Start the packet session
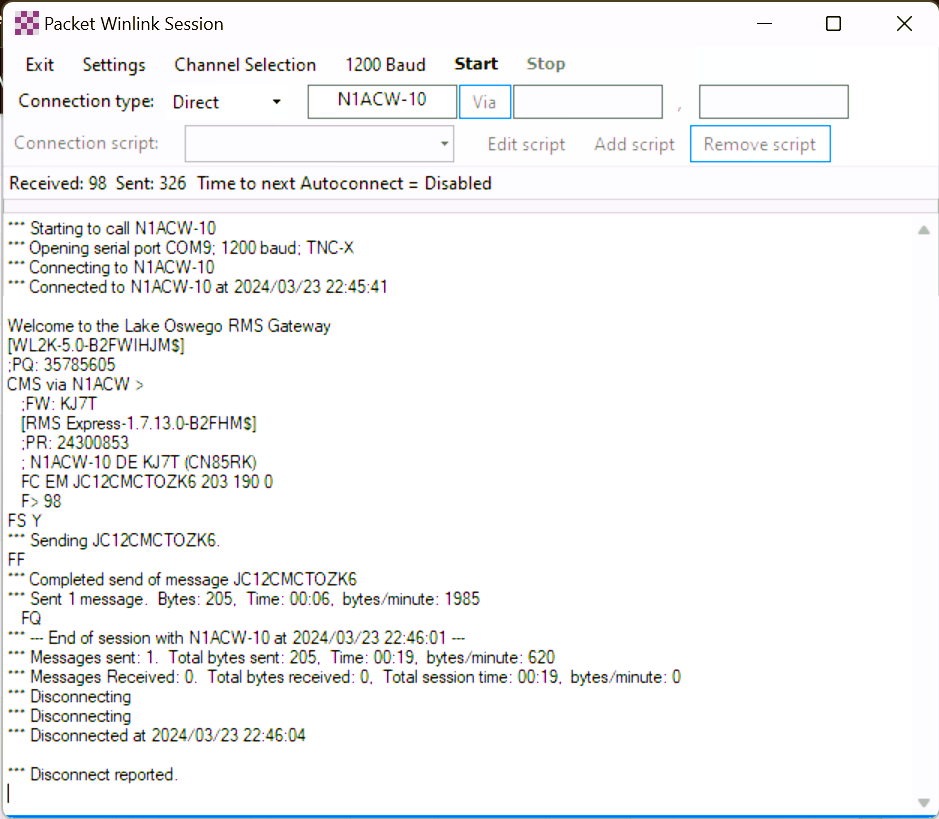This screenshot has height=819, width=939. point(476,64)
